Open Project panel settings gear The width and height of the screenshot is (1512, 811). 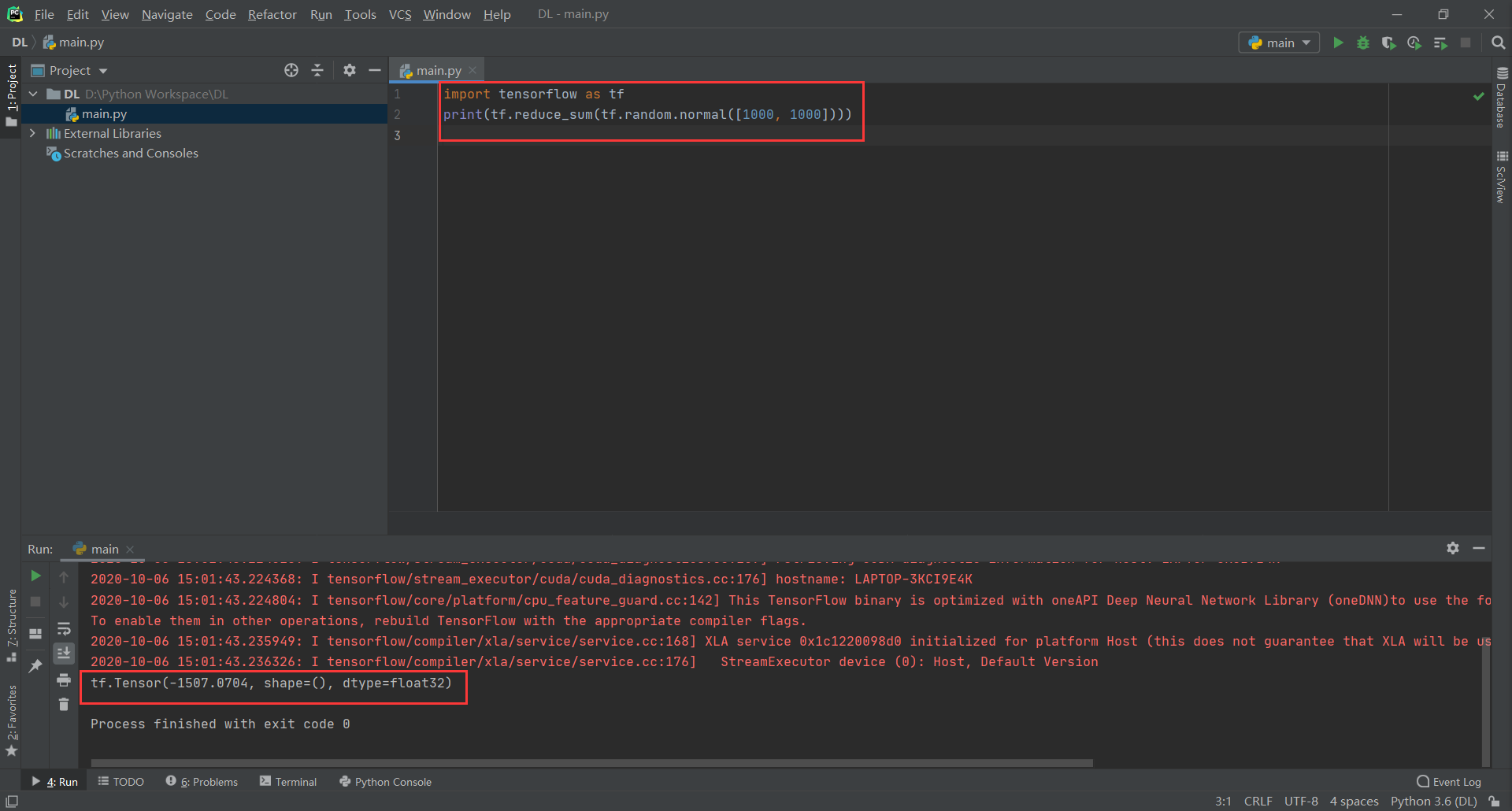(x=350, y=70)
